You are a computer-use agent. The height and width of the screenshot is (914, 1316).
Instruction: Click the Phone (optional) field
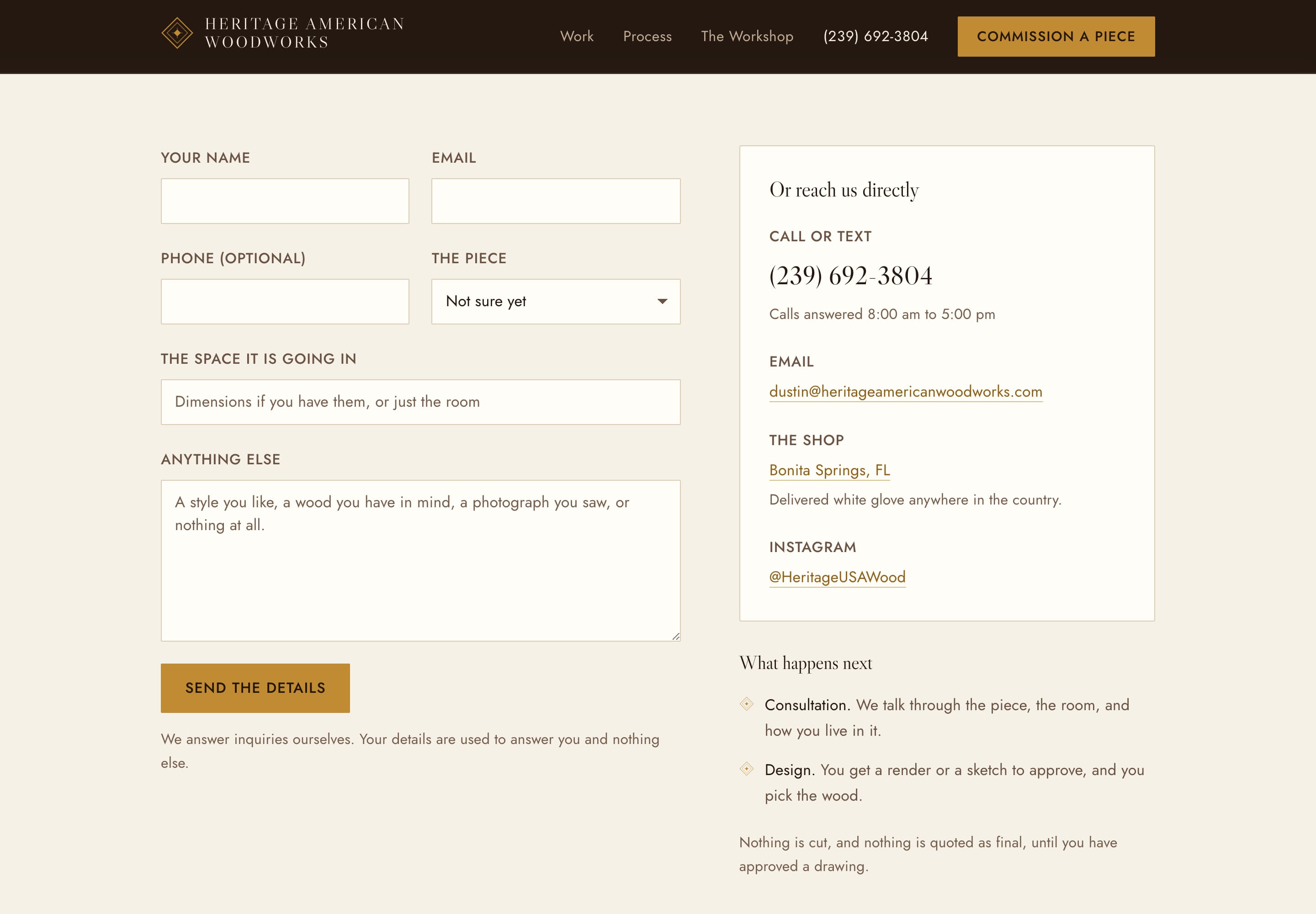click(x=285, y=302)
